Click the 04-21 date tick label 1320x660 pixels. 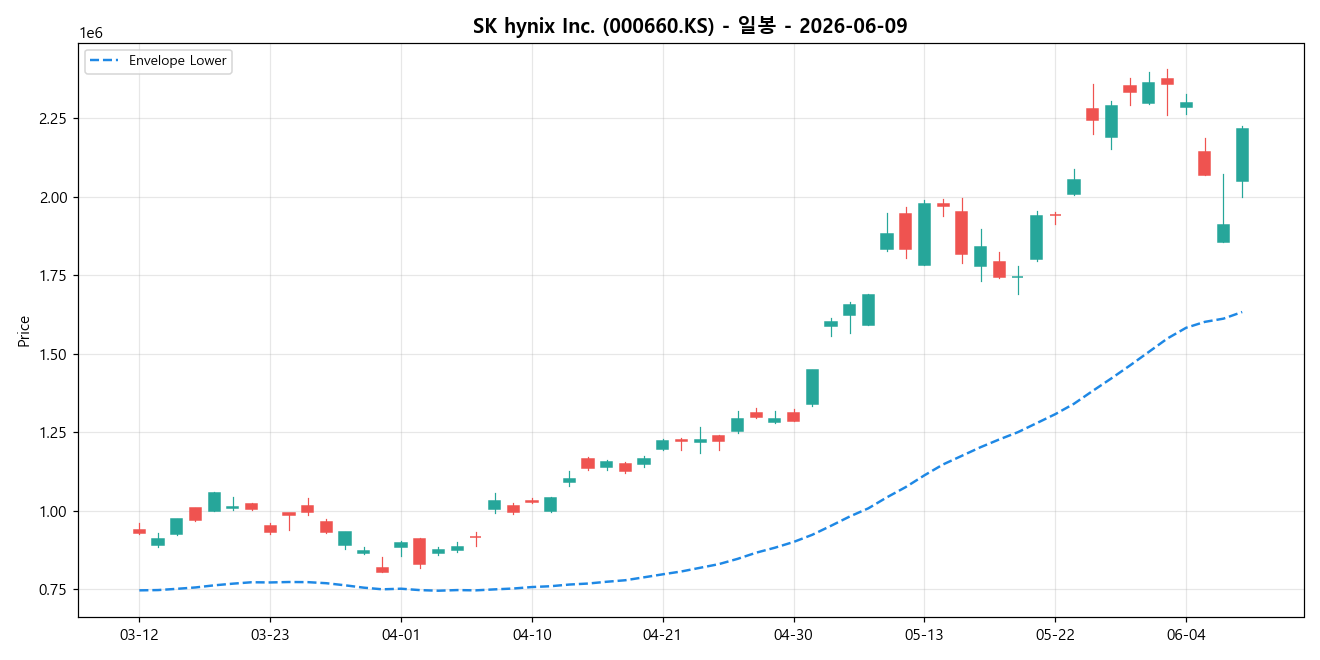pyautogui.click(x=663, y=634)
